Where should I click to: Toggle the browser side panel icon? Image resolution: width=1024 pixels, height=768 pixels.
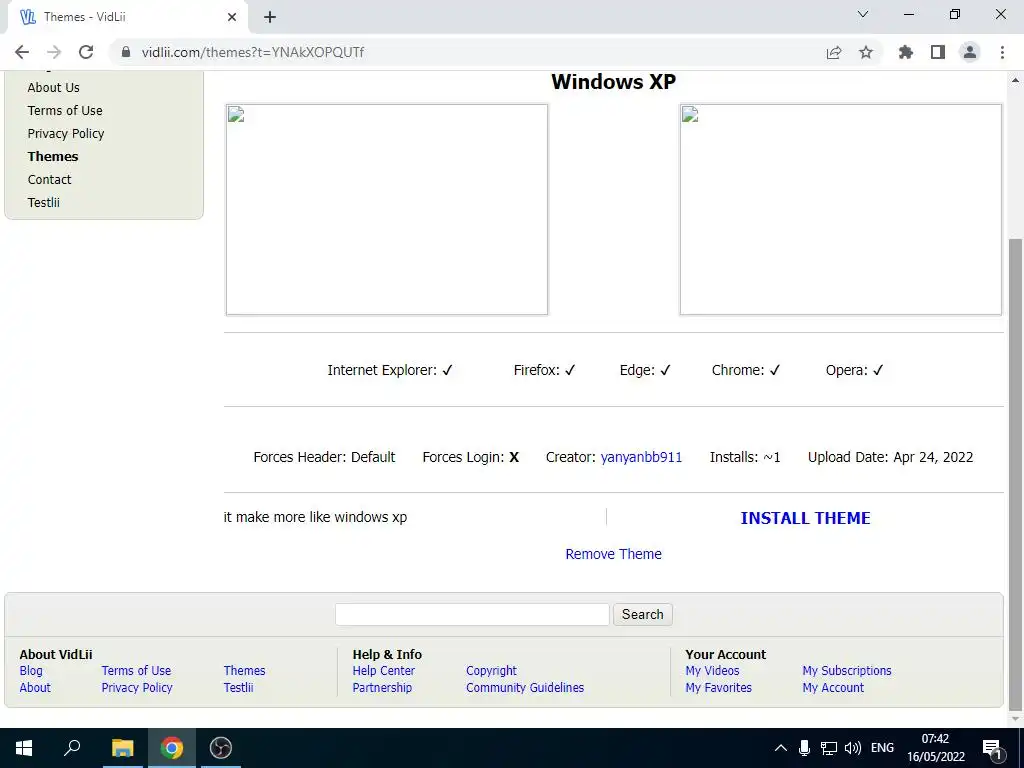coord(938,52)
